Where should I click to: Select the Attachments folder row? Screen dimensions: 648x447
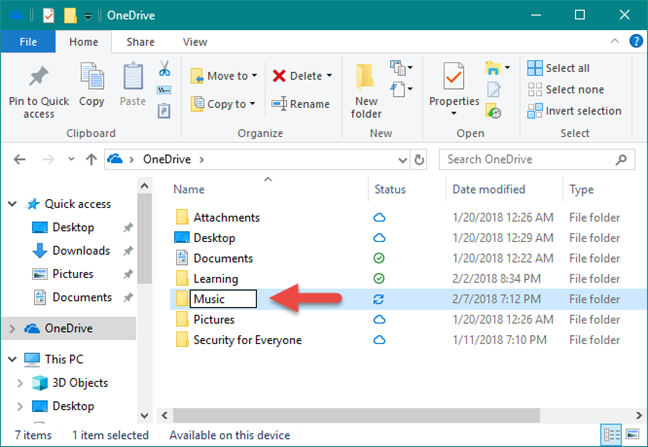pyautogui.click(x=408, y=217)
